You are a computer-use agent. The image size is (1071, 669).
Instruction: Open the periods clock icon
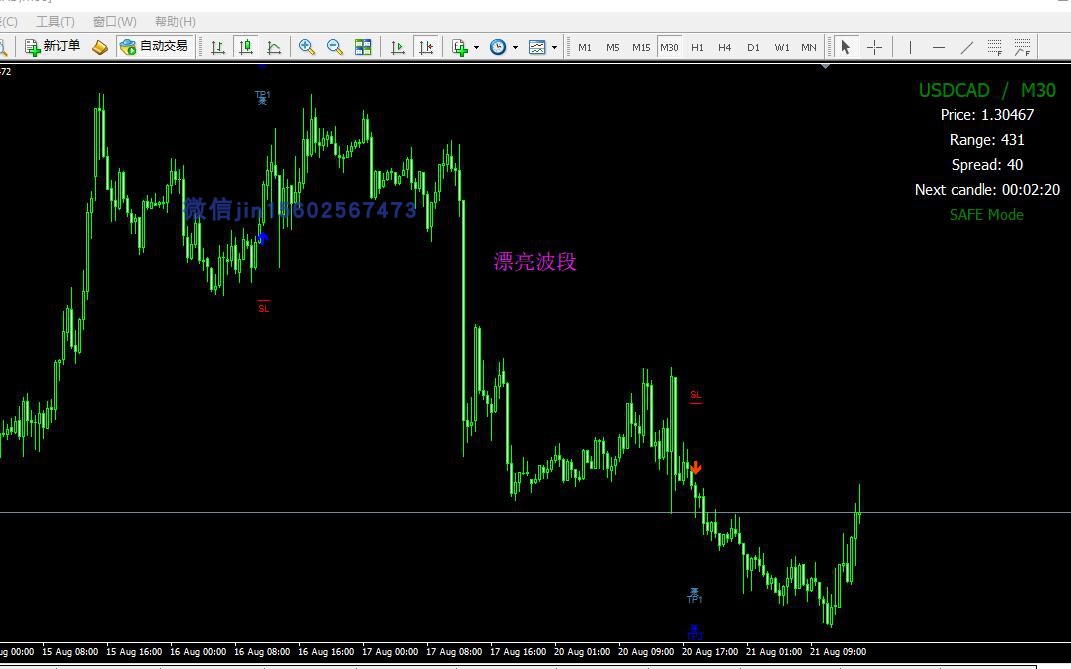coord(499,47)
